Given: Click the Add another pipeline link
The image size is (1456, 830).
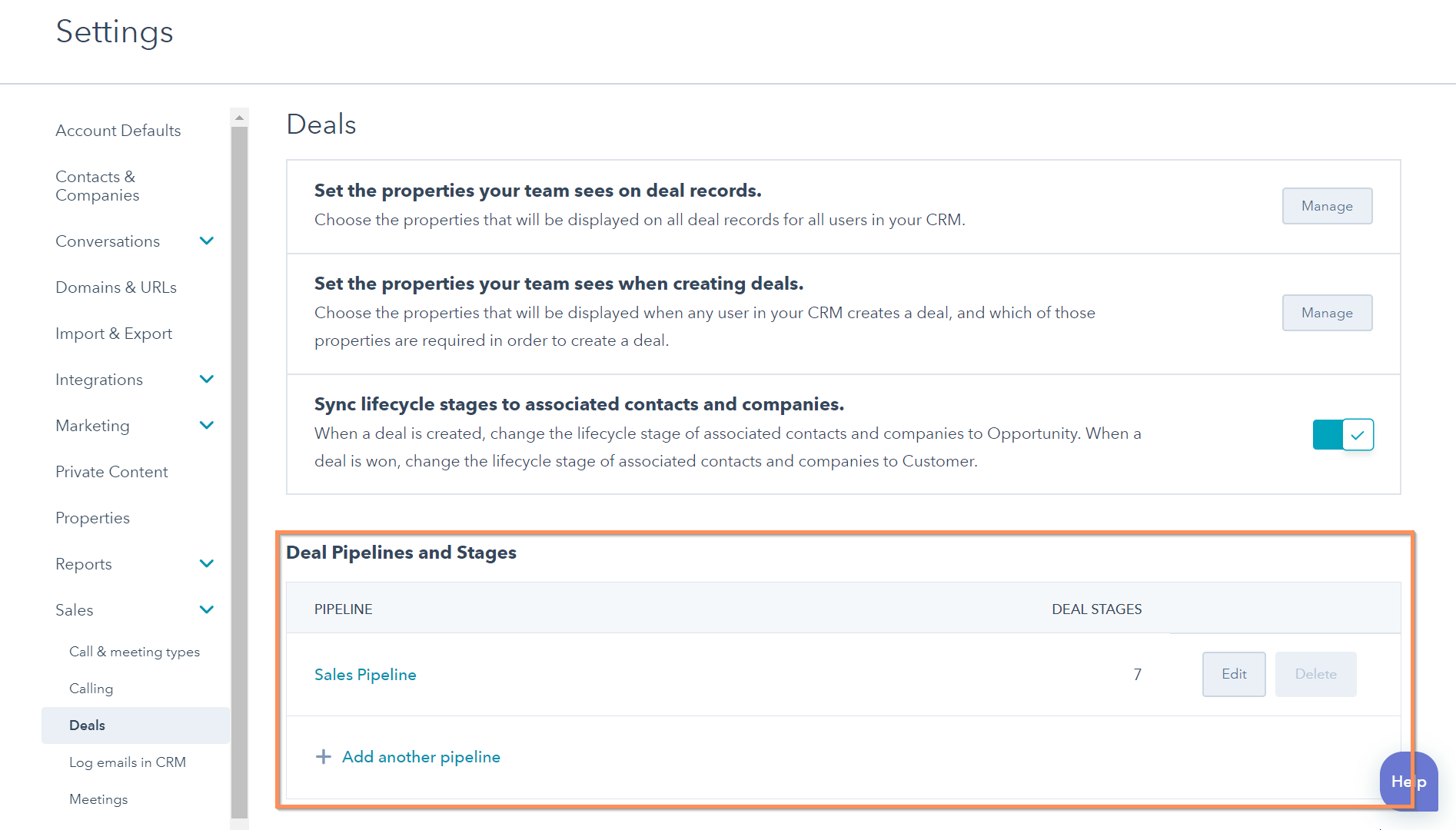Looking at the screenshot, I should [421, 757].
